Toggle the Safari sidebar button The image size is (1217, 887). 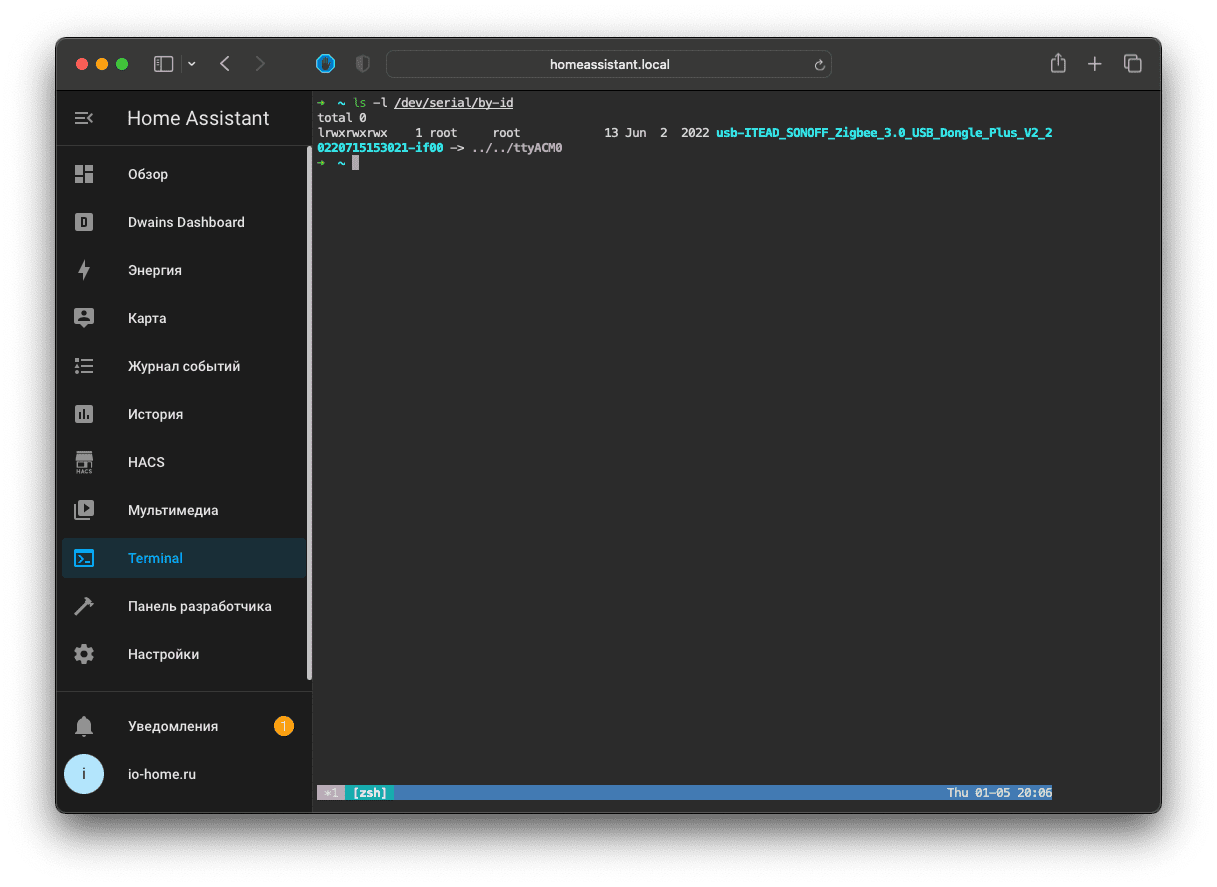point(163,64)
